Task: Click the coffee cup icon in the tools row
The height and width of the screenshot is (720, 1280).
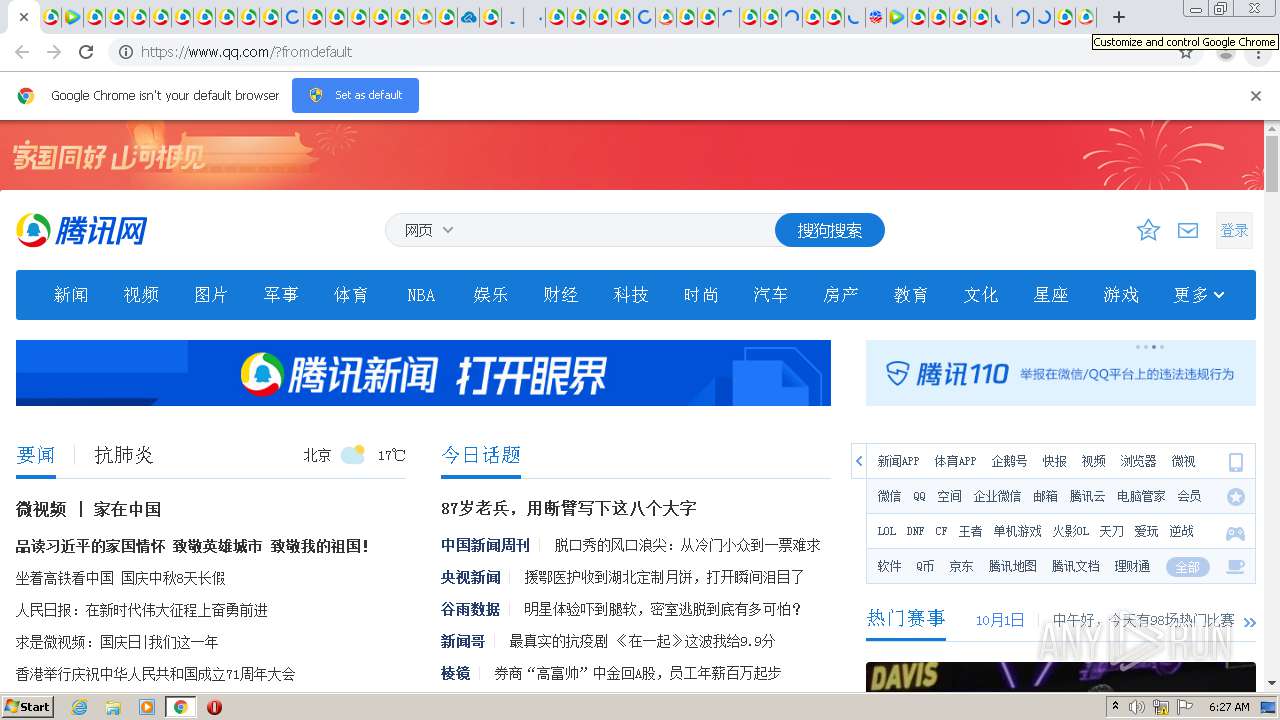Action: point(1236,567)
